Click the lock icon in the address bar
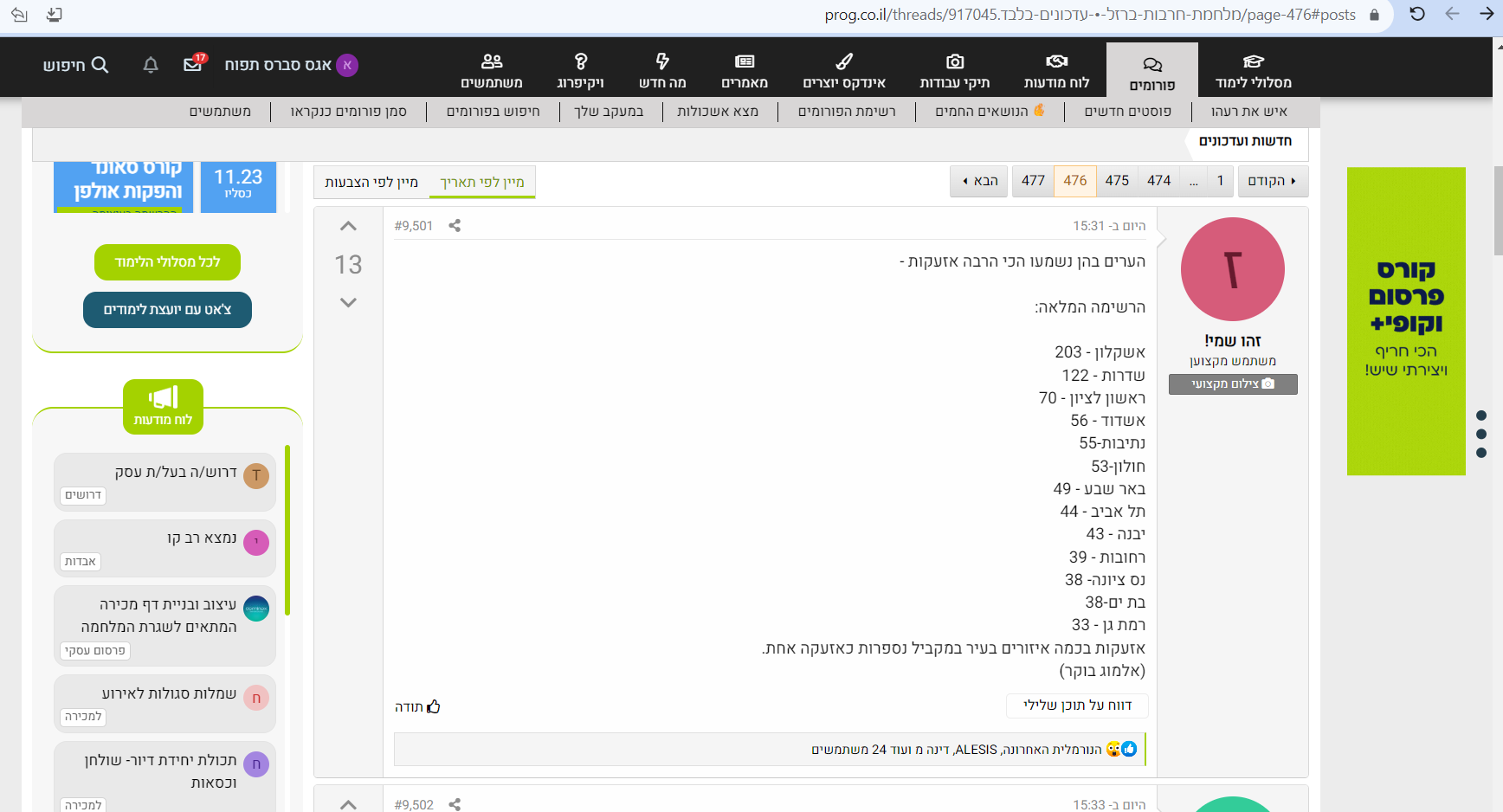The height and width of the screenshot is (812, 1503). (x=1374, y=15)
